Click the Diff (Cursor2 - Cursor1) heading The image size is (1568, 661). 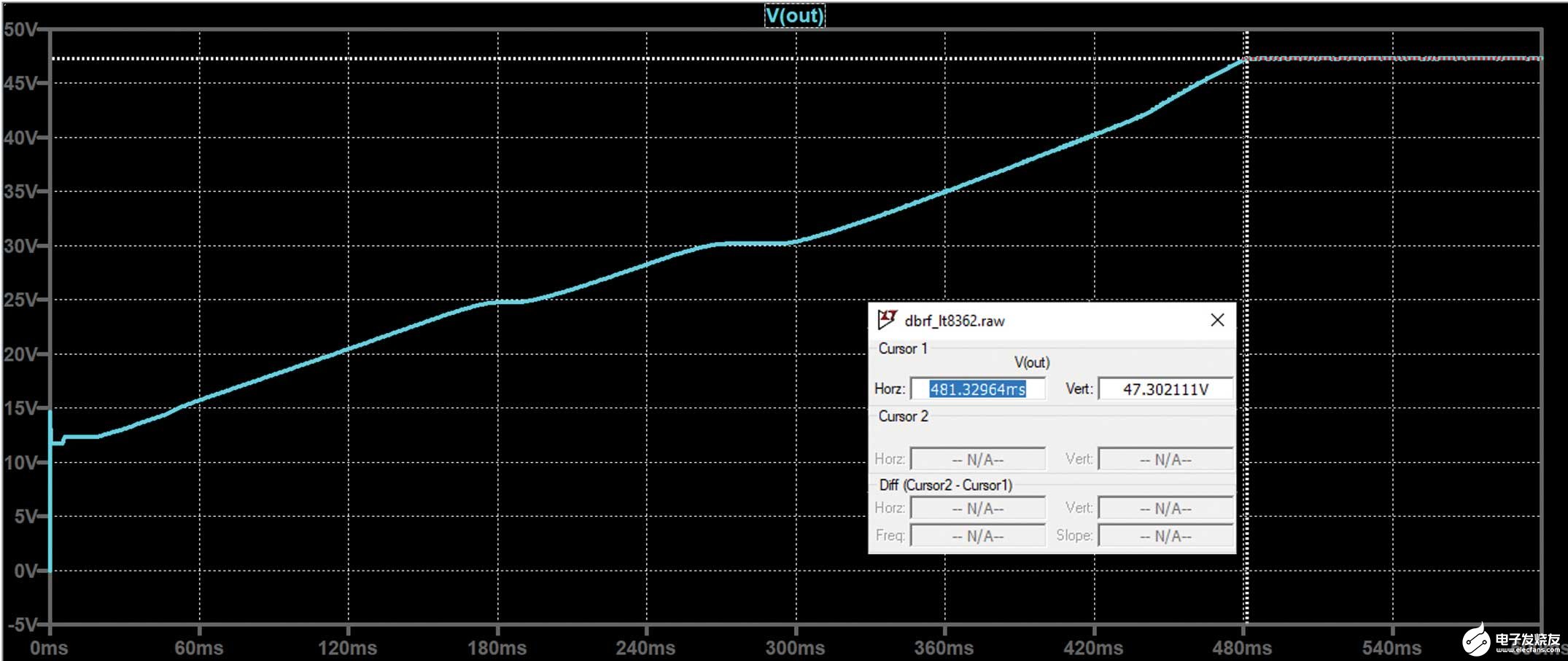coord(945,485)
